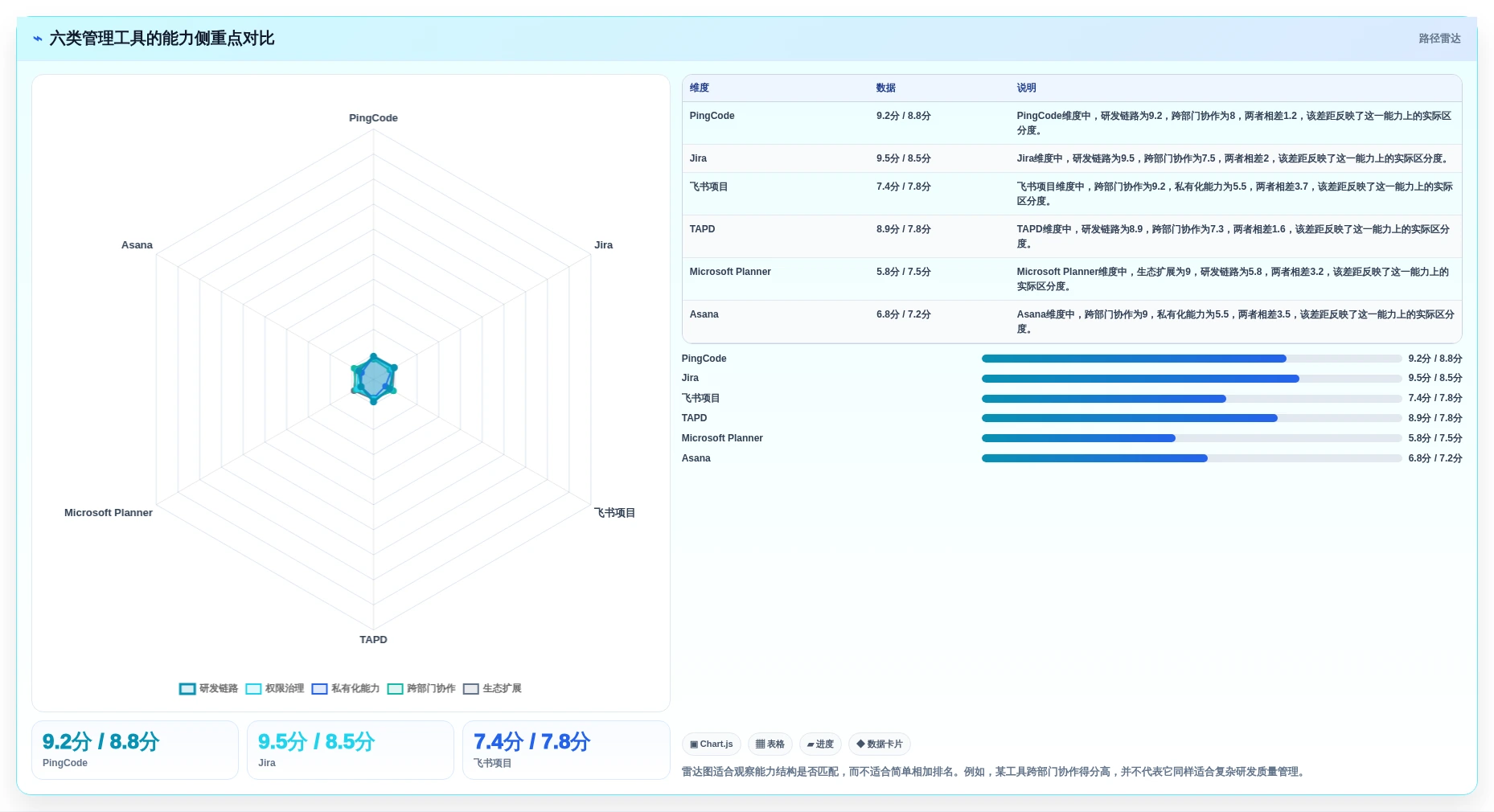Click the 5.8分 / 7.5分 value in table
The height and width of the screenshot is (812, 1494).
pyautogui.click(x=903, y=272)
